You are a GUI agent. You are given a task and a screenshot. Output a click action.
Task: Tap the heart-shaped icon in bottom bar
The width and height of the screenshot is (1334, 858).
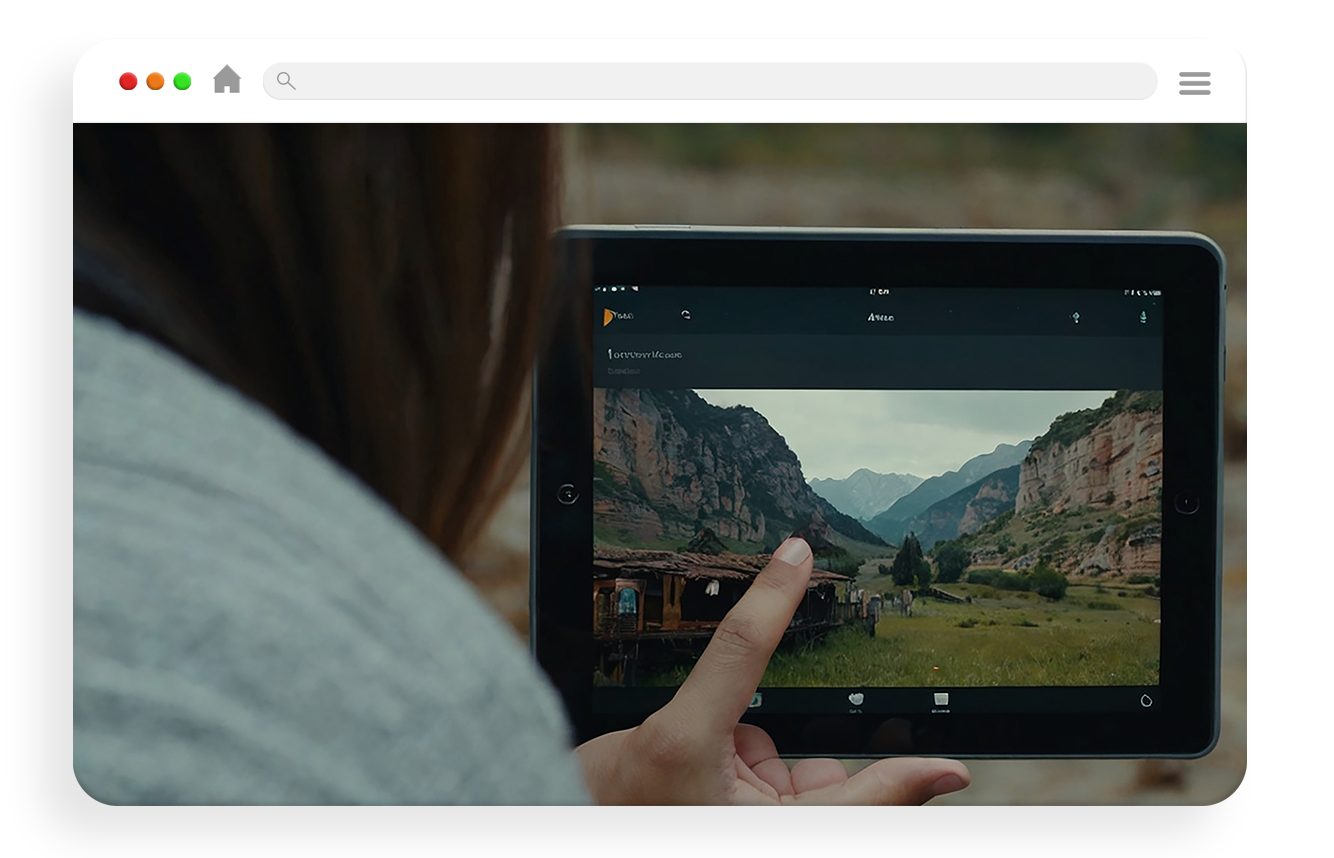[855, 700]
